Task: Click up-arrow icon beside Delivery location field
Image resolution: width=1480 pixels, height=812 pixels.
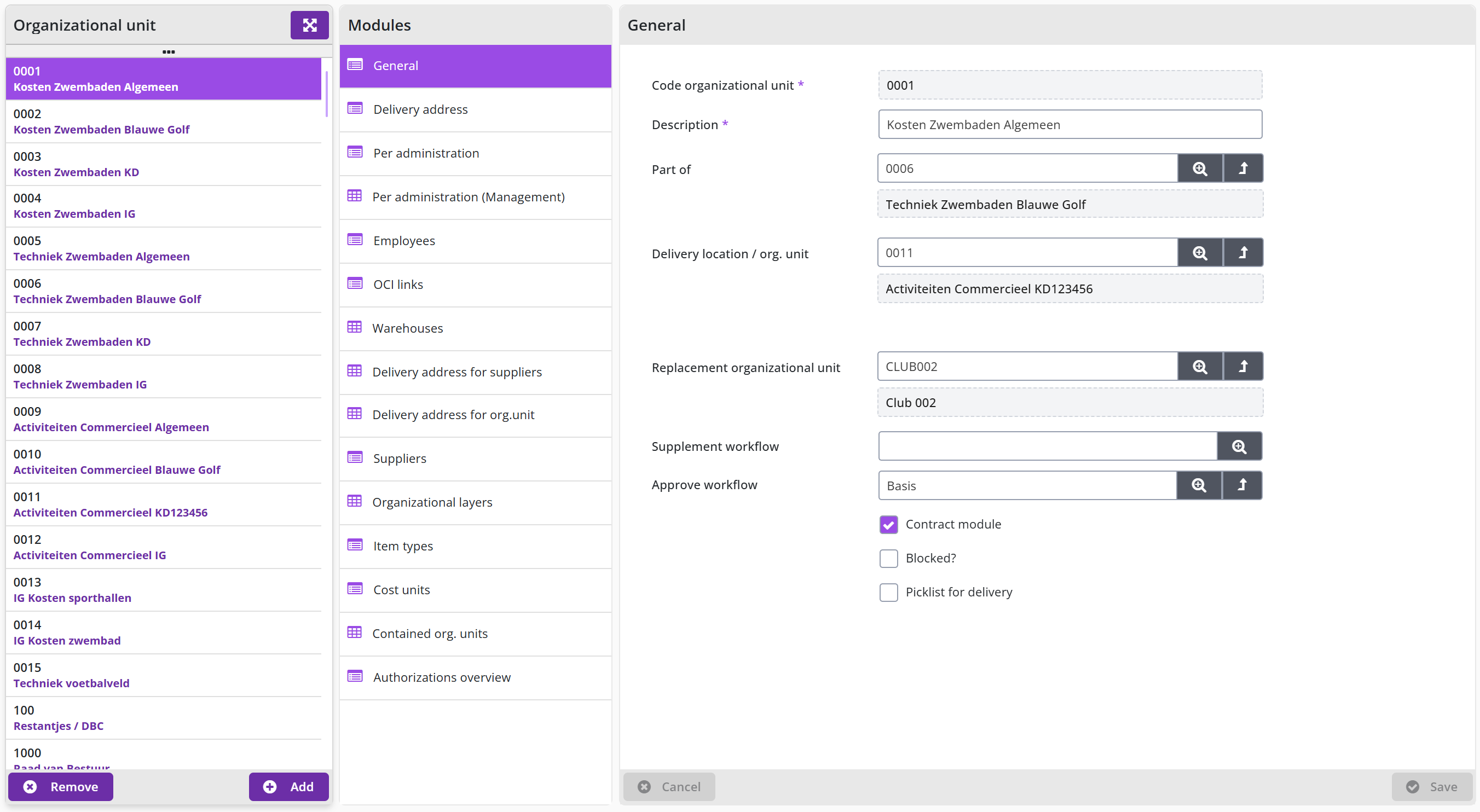Action: point(1242,253)
